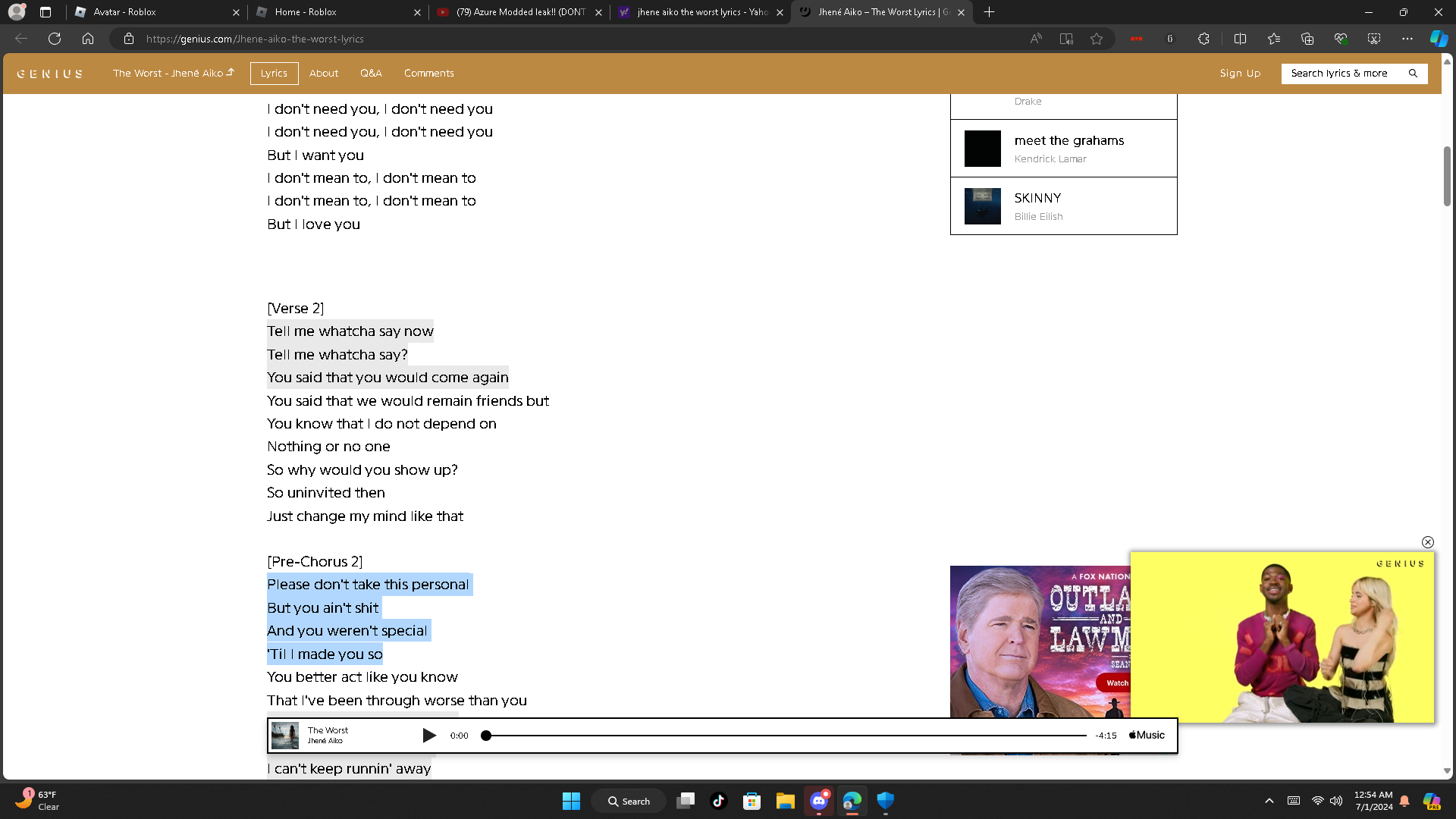1456x819 pixels.
Task: Click the player progress bar handle
Action: (x=486, y=736)
